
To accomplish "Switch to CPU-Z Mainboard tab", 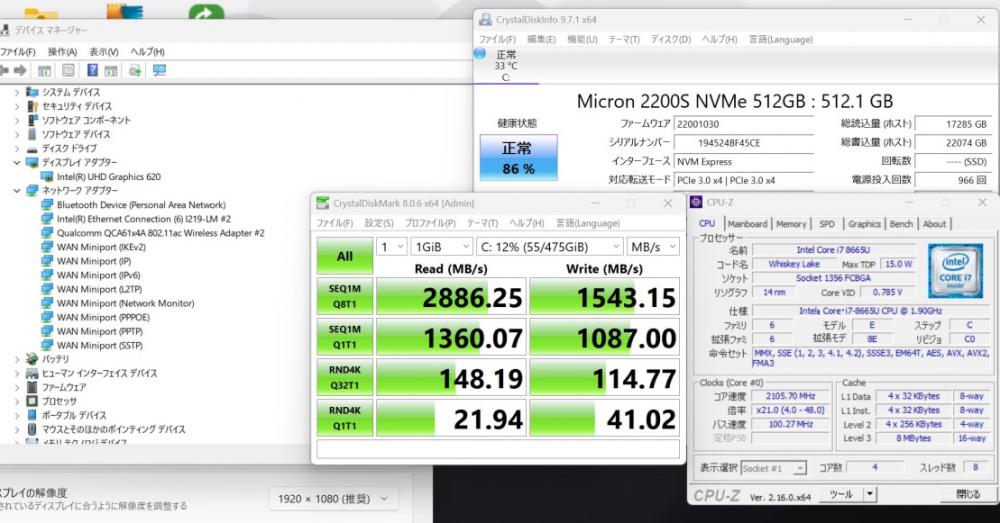I will (747, 224).
